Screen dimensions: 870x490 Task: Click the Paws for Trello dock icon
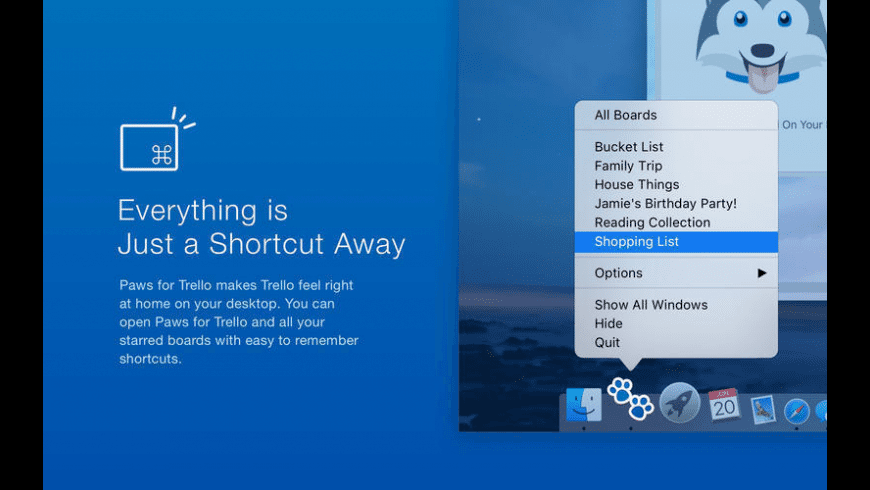[630, 398]
